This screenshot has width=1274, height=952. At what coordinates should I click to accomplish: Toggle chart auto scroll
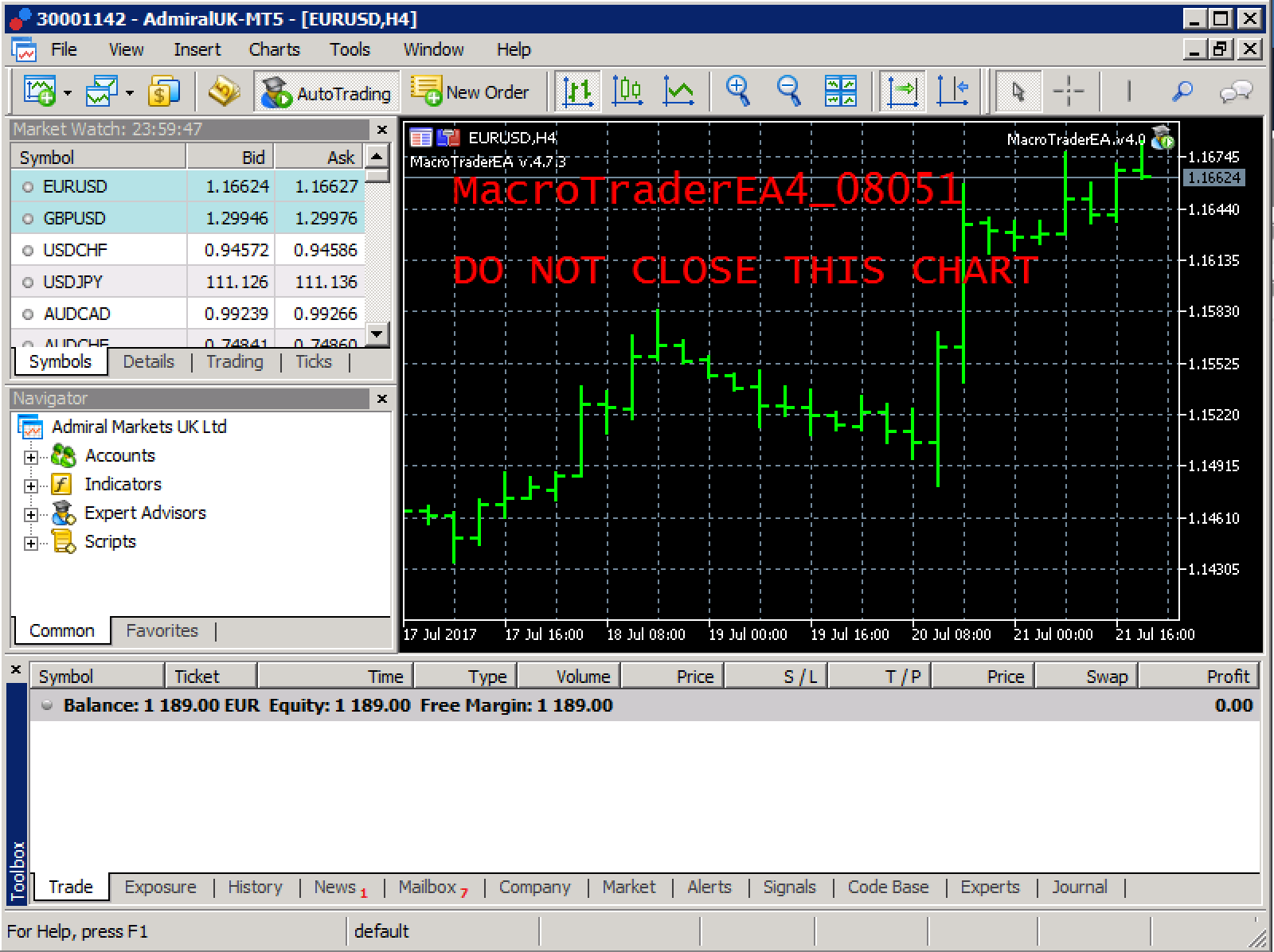pos(902,92)
